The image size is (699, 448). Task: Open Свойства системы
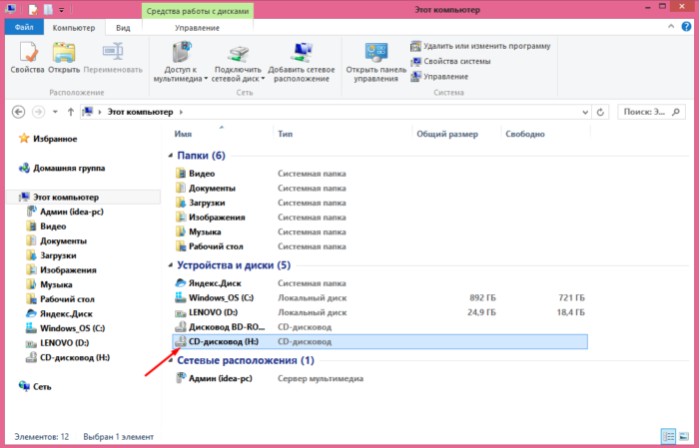click(451, 61)
